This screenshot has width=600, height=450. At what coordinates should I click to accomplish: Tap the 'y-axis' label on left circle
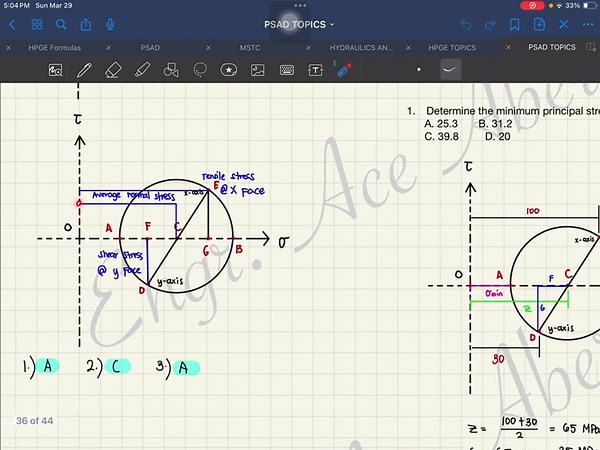click(170, 281)
